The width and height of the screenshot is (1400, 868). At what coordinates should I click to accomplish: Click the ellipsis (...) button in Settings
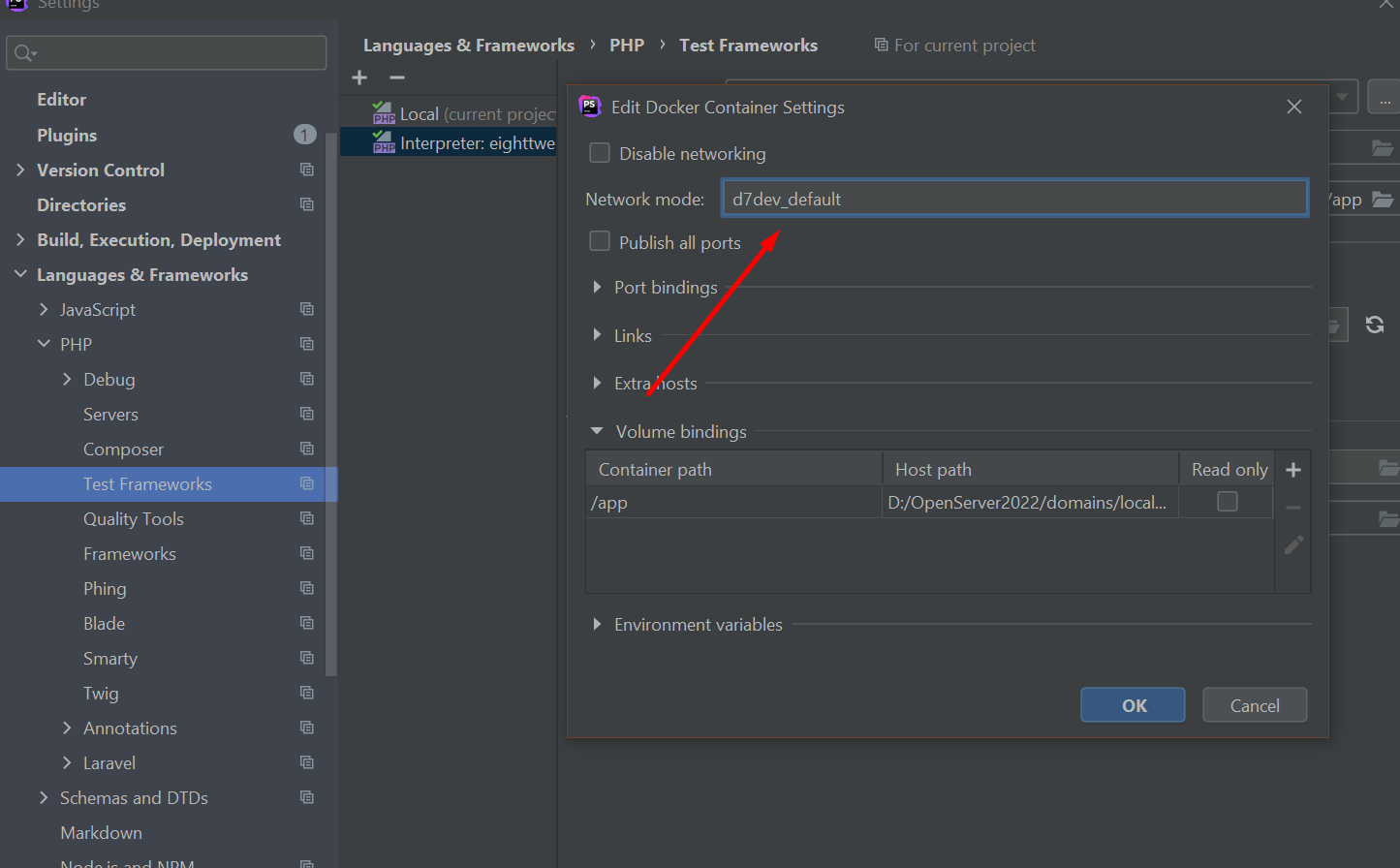click(x=1384, y=98)
